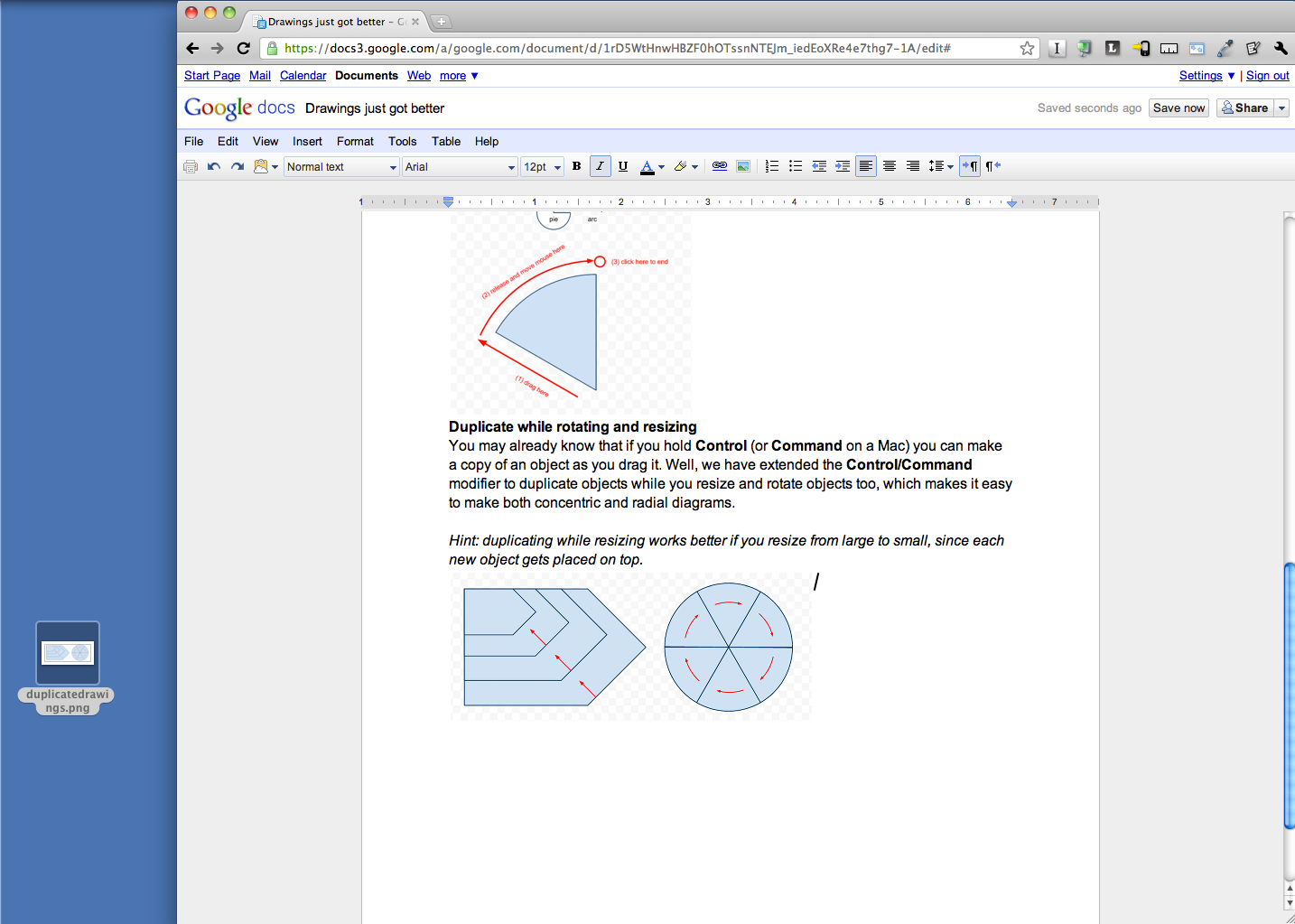Toggle italic formatting
Viewport: 1295px width, 924px height.
coord(600,166)
